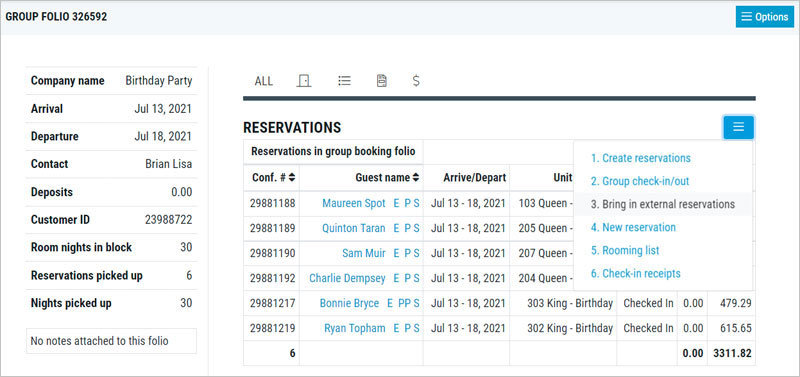
Task: Click confirmation number 29881192
Action: pyautogui.click(x=272, y=278)
